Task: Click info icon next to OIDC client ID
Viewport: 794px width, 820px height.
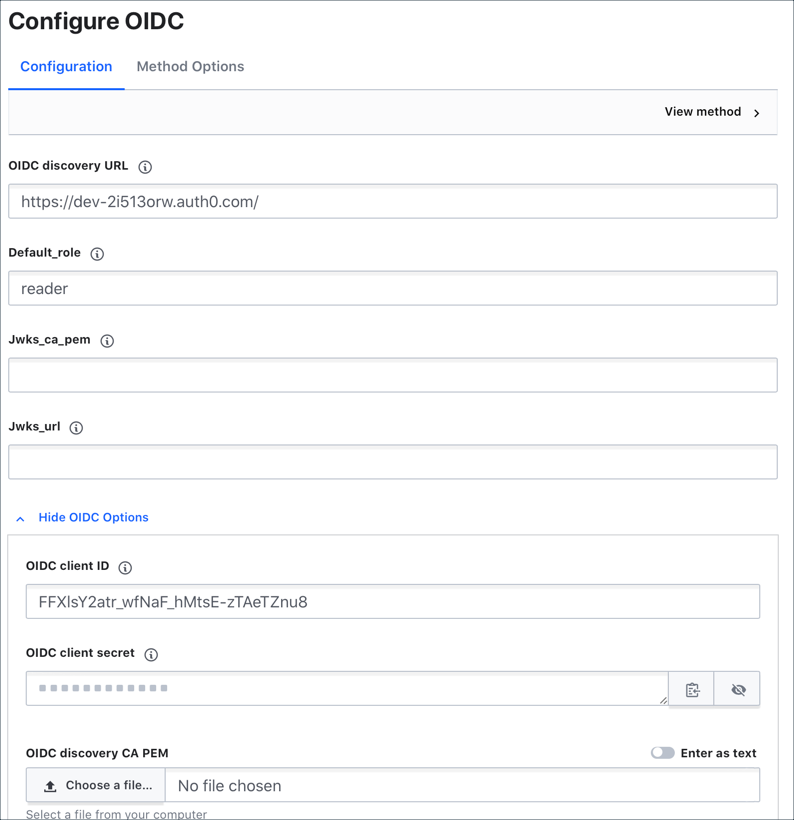Action: point(125,567)
